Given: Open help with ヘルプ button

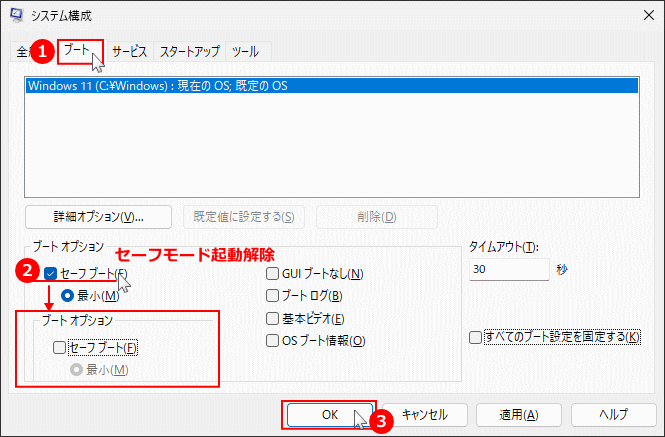Looking at the screenshot, I should pyautogui.click(x=613, y=415).
